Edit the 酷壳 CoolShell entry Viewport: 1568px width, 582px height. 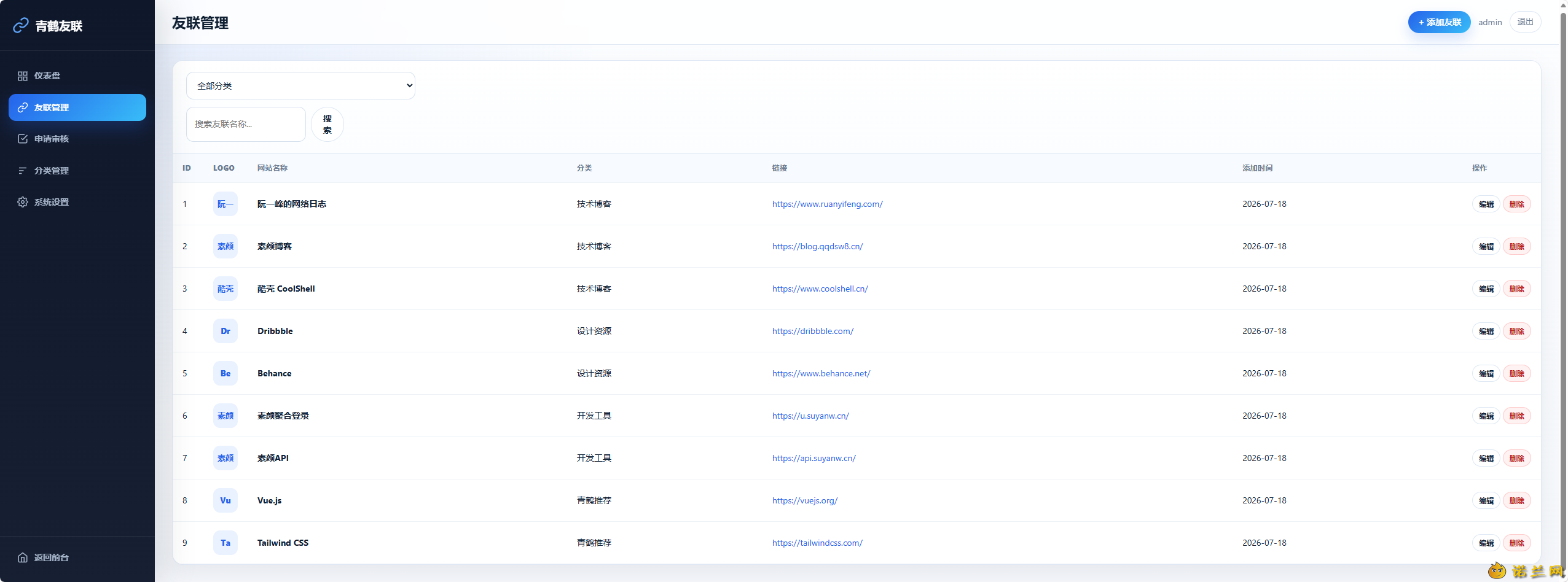click(x=1486, y=289)
